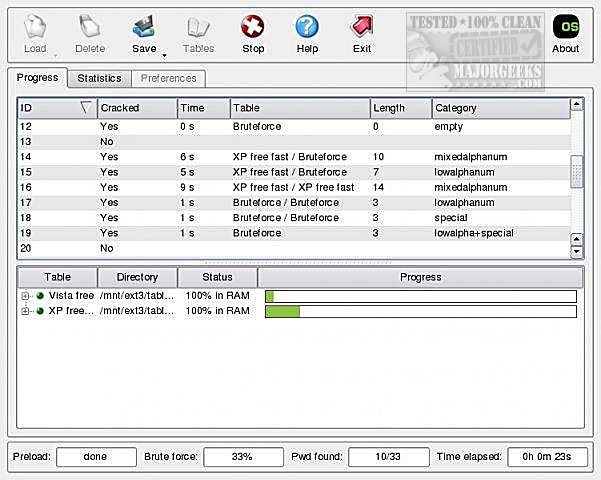Open the About OS icon
This screenshot has width=601, height=480.
tap(565, 26)
